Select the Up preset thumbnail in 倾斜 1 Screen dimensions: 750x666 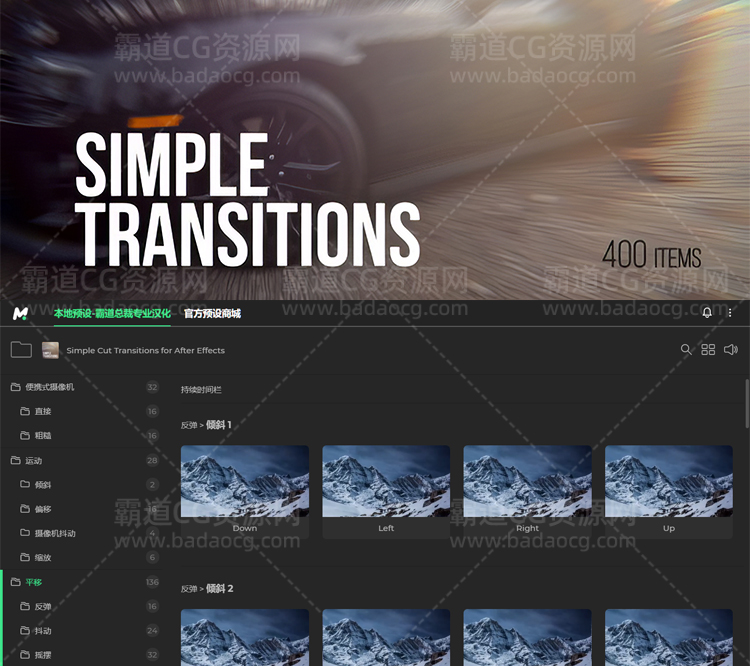(669, 481)
